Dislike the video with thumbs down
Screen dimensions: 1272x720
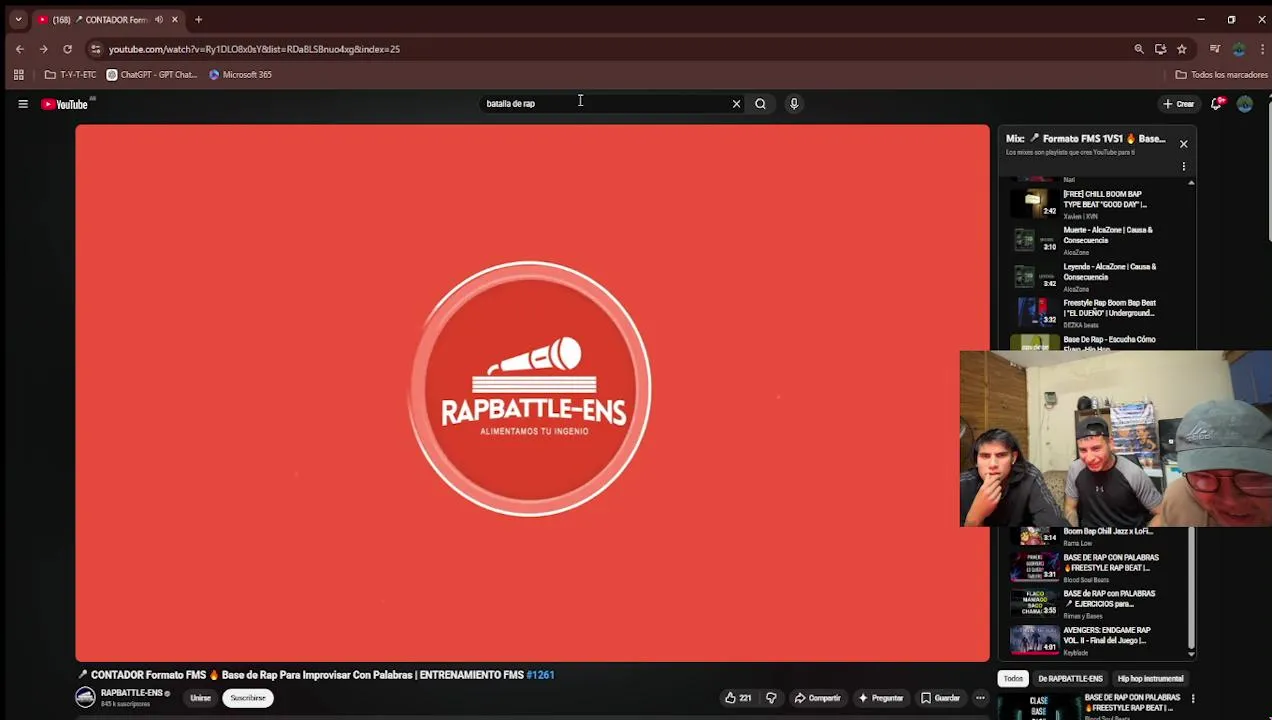pos(771,698)
